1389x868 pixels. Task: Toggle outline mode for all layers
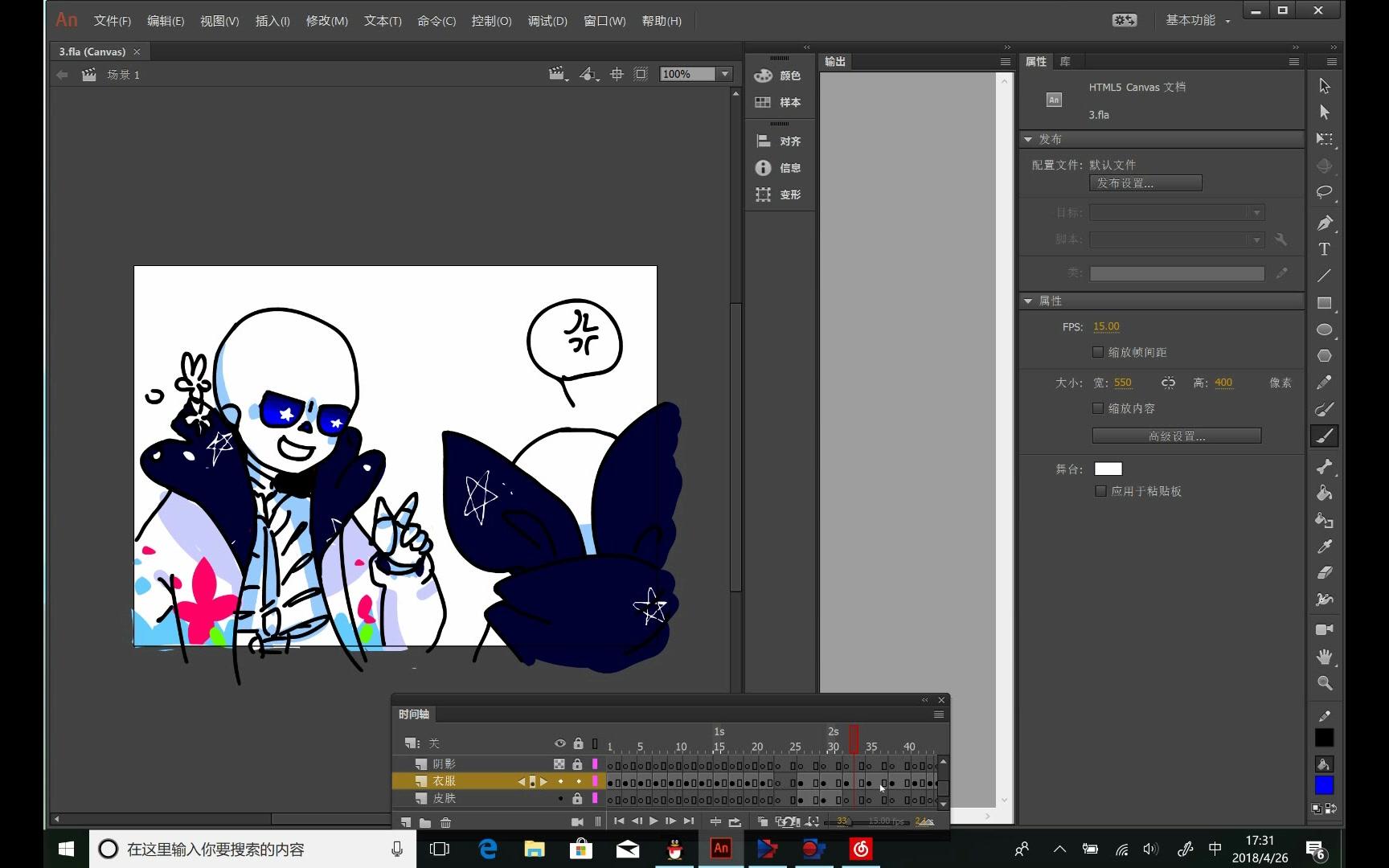tap(595, 743)
